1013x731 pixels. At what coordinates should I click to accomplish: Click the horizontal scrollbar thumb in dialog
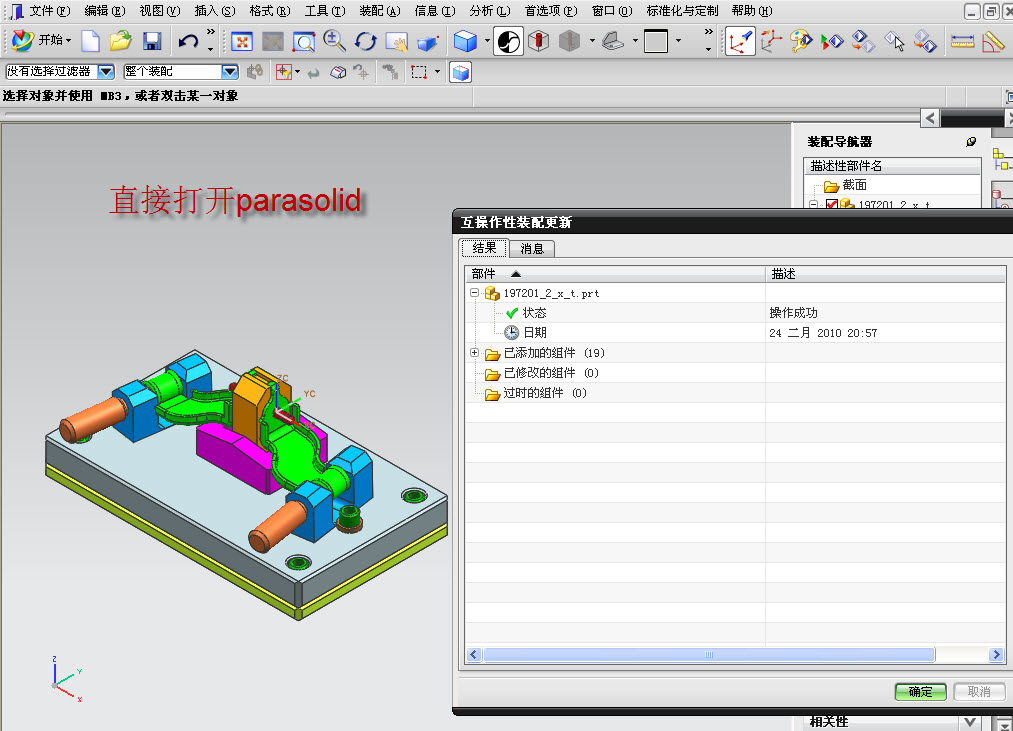tap(709, 655)
